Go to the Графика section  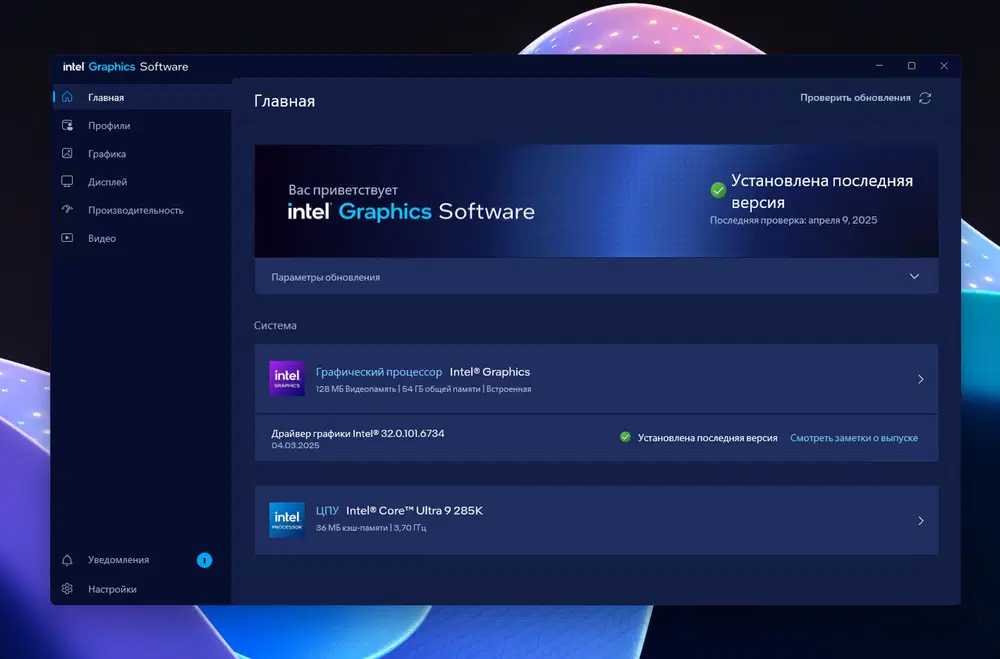point(142,153)
